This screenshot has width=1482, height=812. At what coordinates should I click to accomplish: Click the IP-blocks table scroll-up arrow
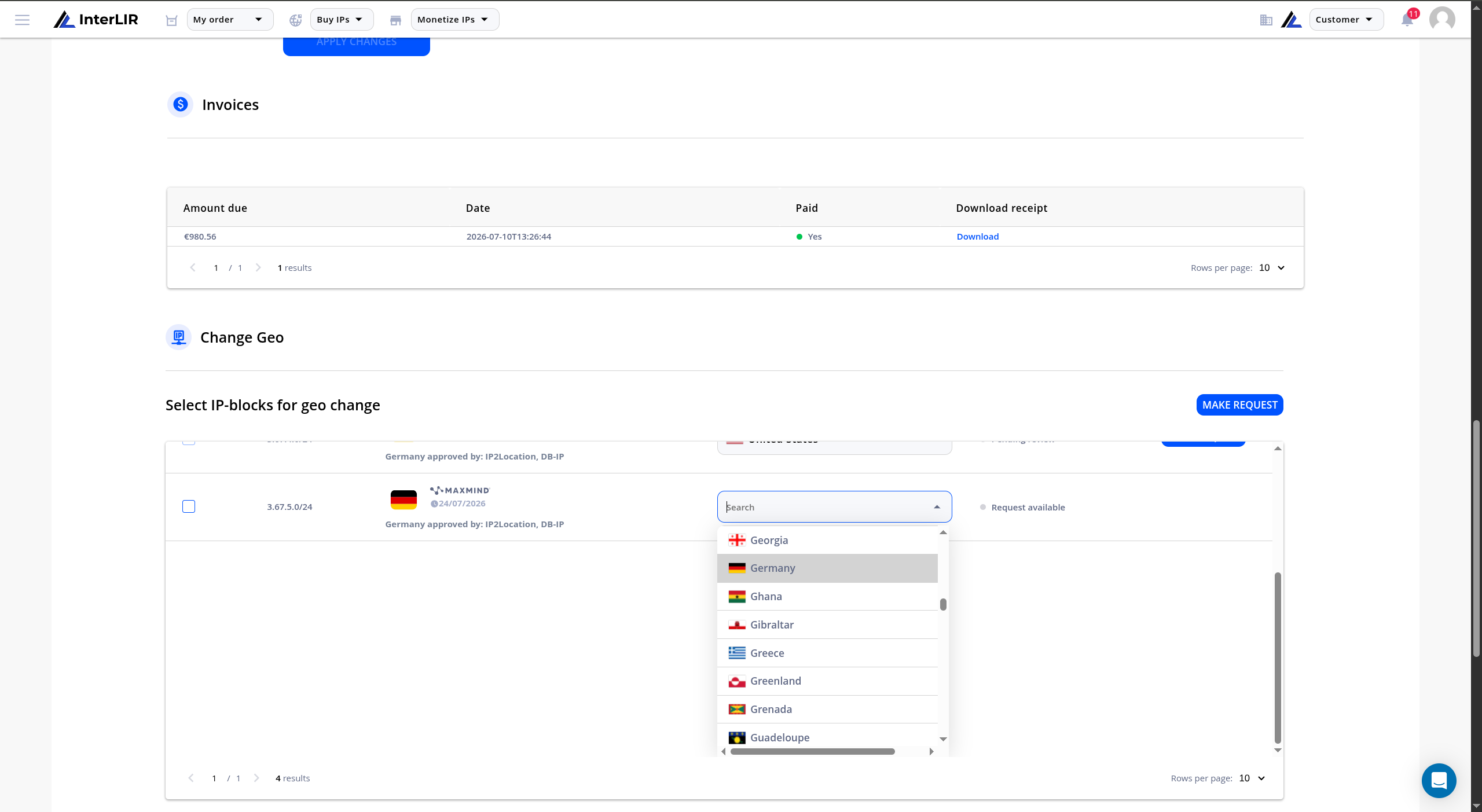point(1278,449)
